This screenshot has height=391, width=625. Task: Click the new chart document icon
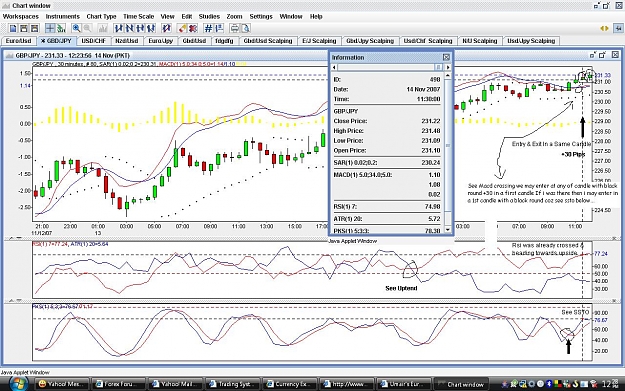[x=13, y=28]
